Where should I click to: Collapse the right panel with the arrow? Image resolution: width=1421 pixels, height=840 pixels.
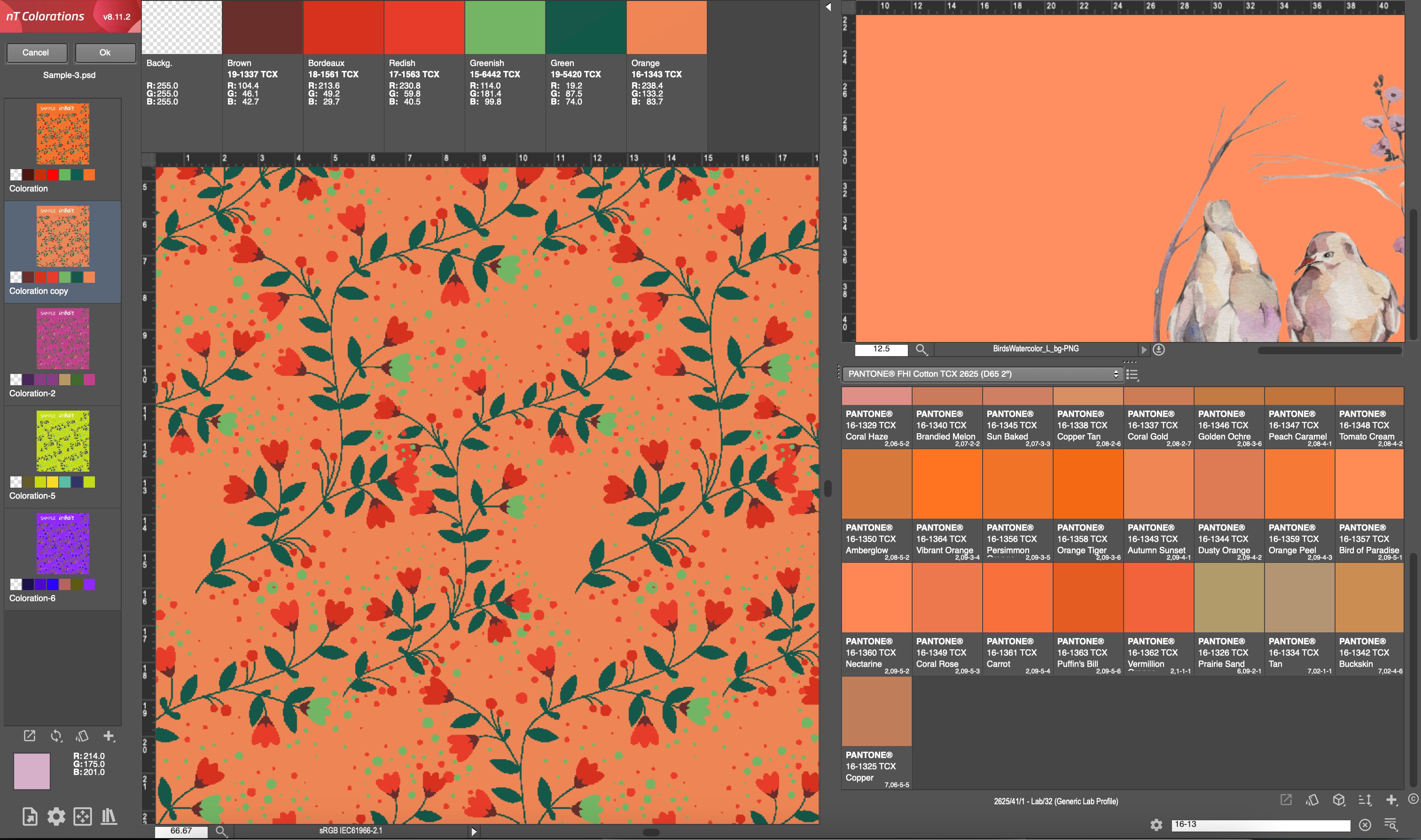[828, 8]
